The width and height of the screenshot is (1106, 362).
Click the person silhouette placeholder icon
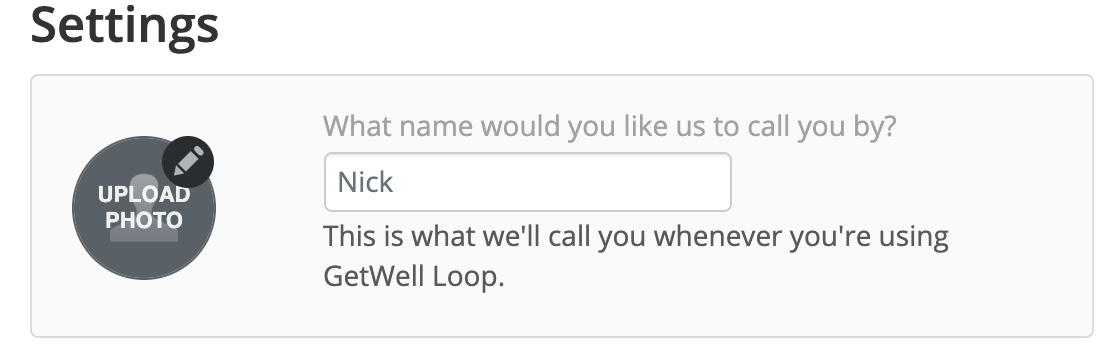144,207
